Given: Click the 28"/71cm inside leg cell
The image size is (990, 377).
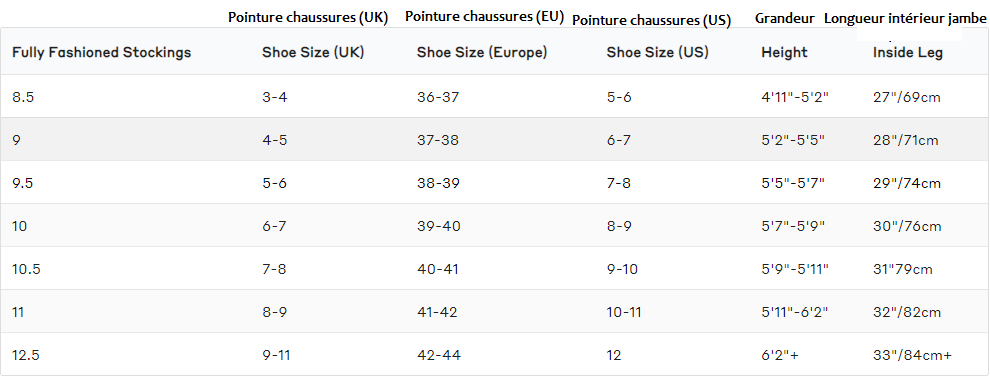Looking at the screenshot, I should point(905,140).
